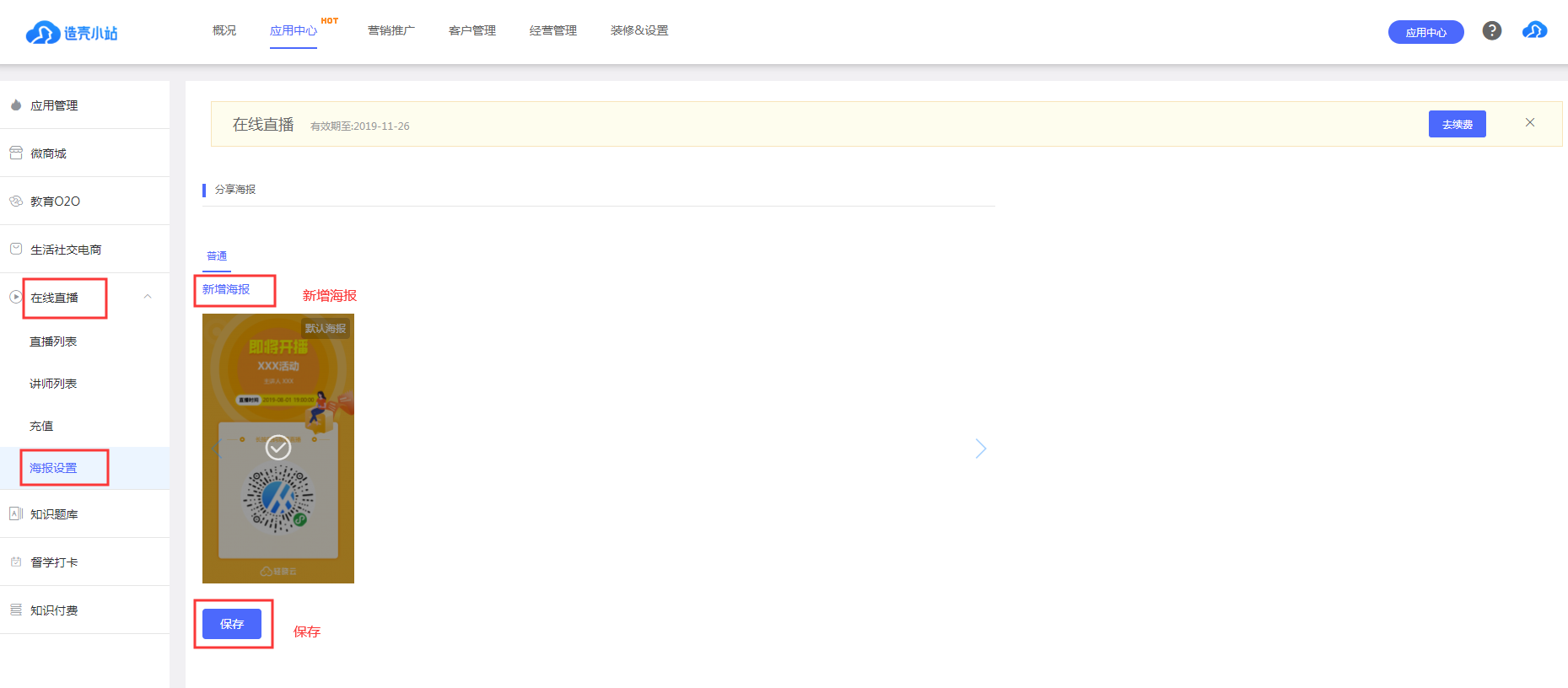Select the 知识付费 sidebar item

tap(84, 610)
